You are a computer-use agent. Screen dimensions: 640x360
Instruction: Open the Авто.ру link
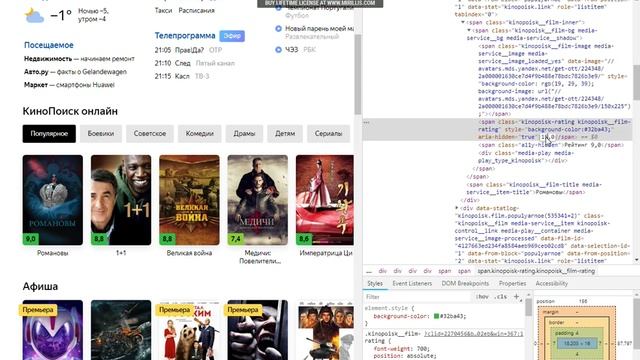point(36,72)
